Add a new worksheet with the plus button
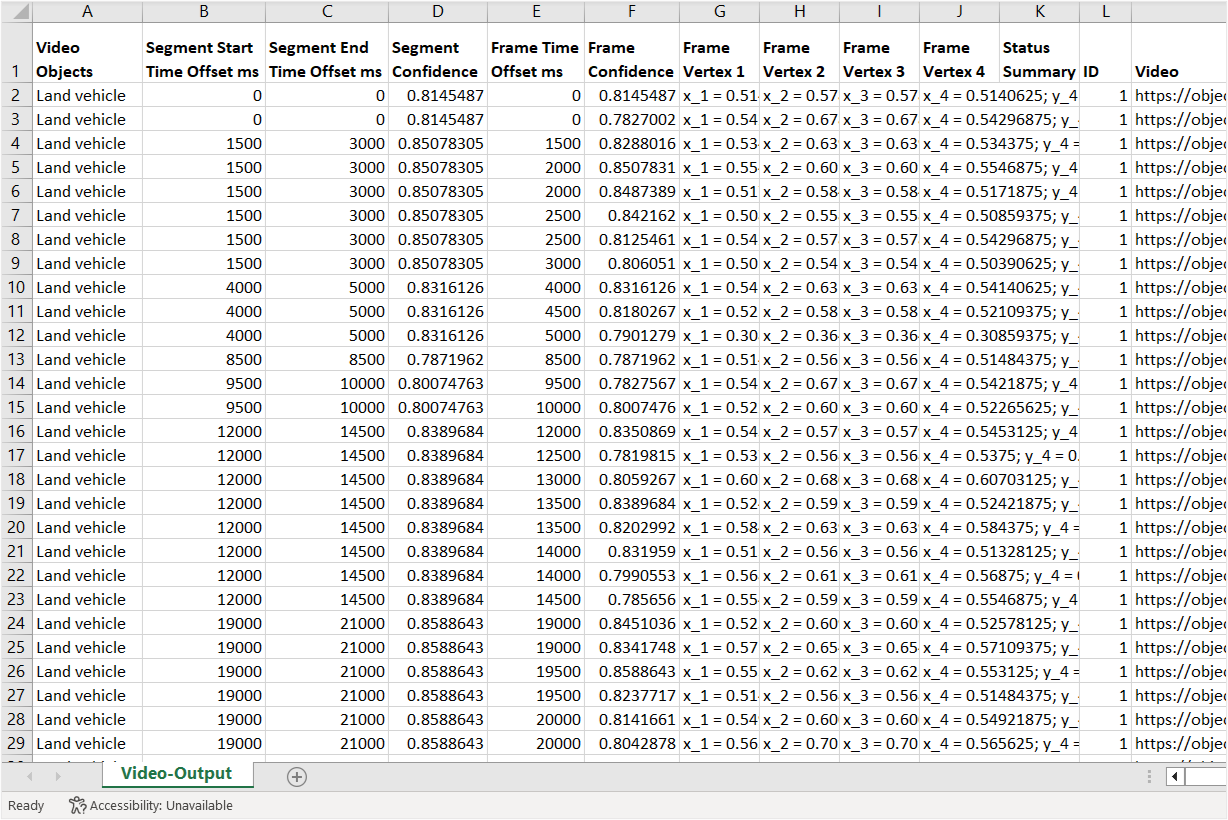This screenshot has height=820, width=1228. (x=296, y=775)
